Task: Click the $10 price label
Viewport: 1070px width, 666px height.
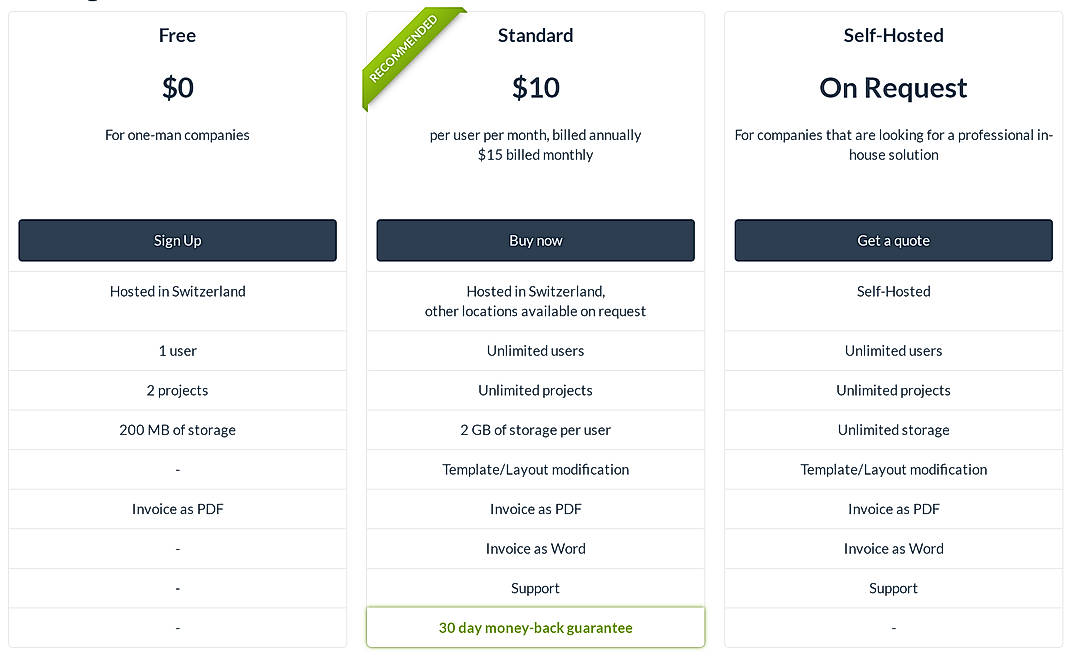Action: pos(535,88)
